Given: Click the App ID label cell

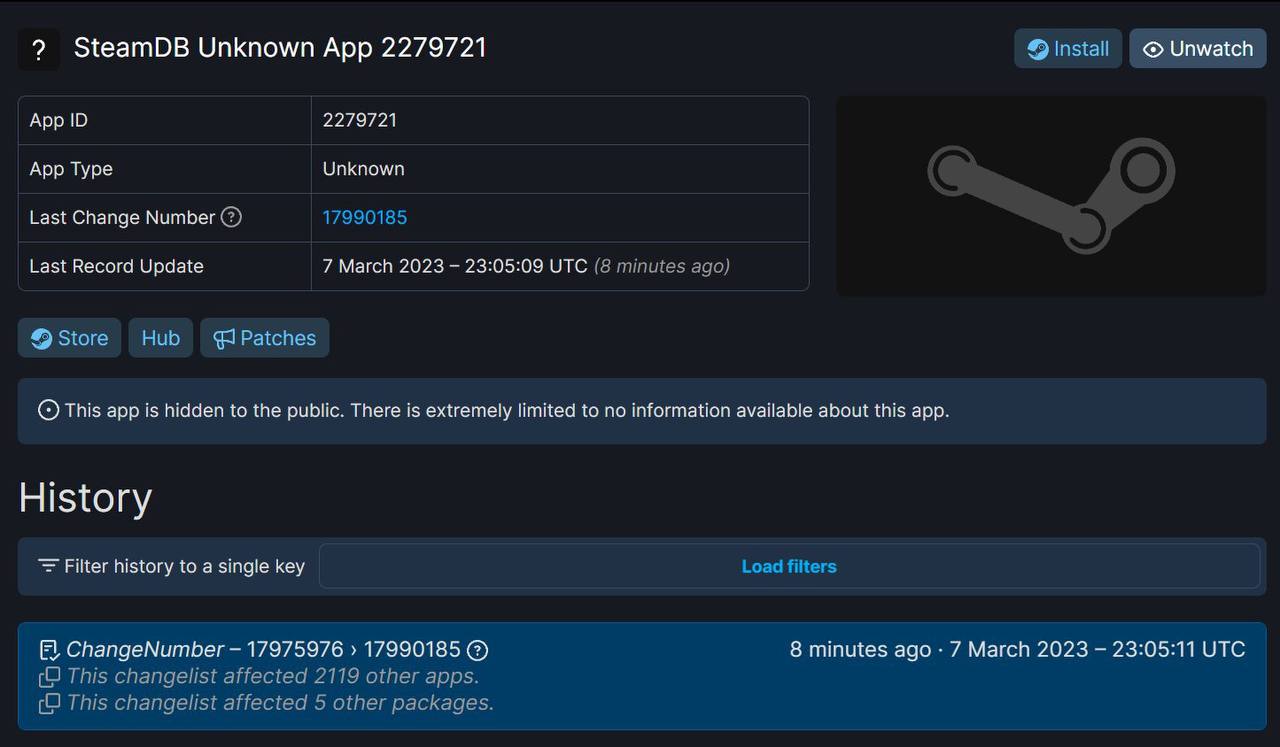Looking at the screenshot, I should click(165, 120).
